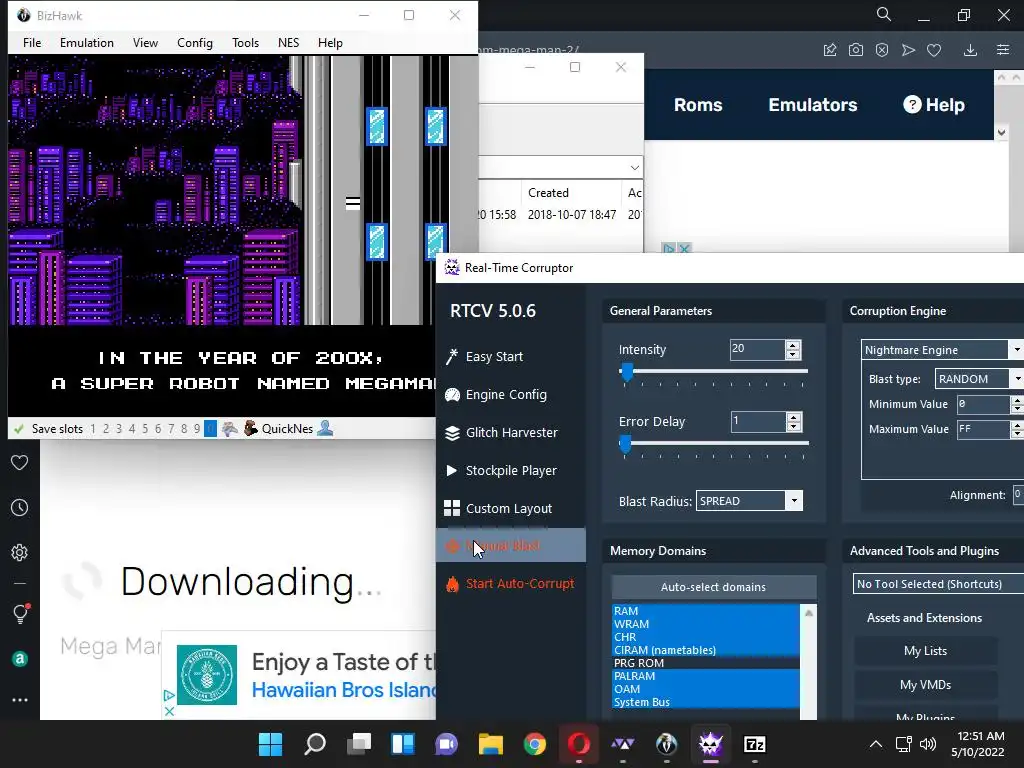
Task: Open the BizHawk Help menu
Action: [330, 42]
